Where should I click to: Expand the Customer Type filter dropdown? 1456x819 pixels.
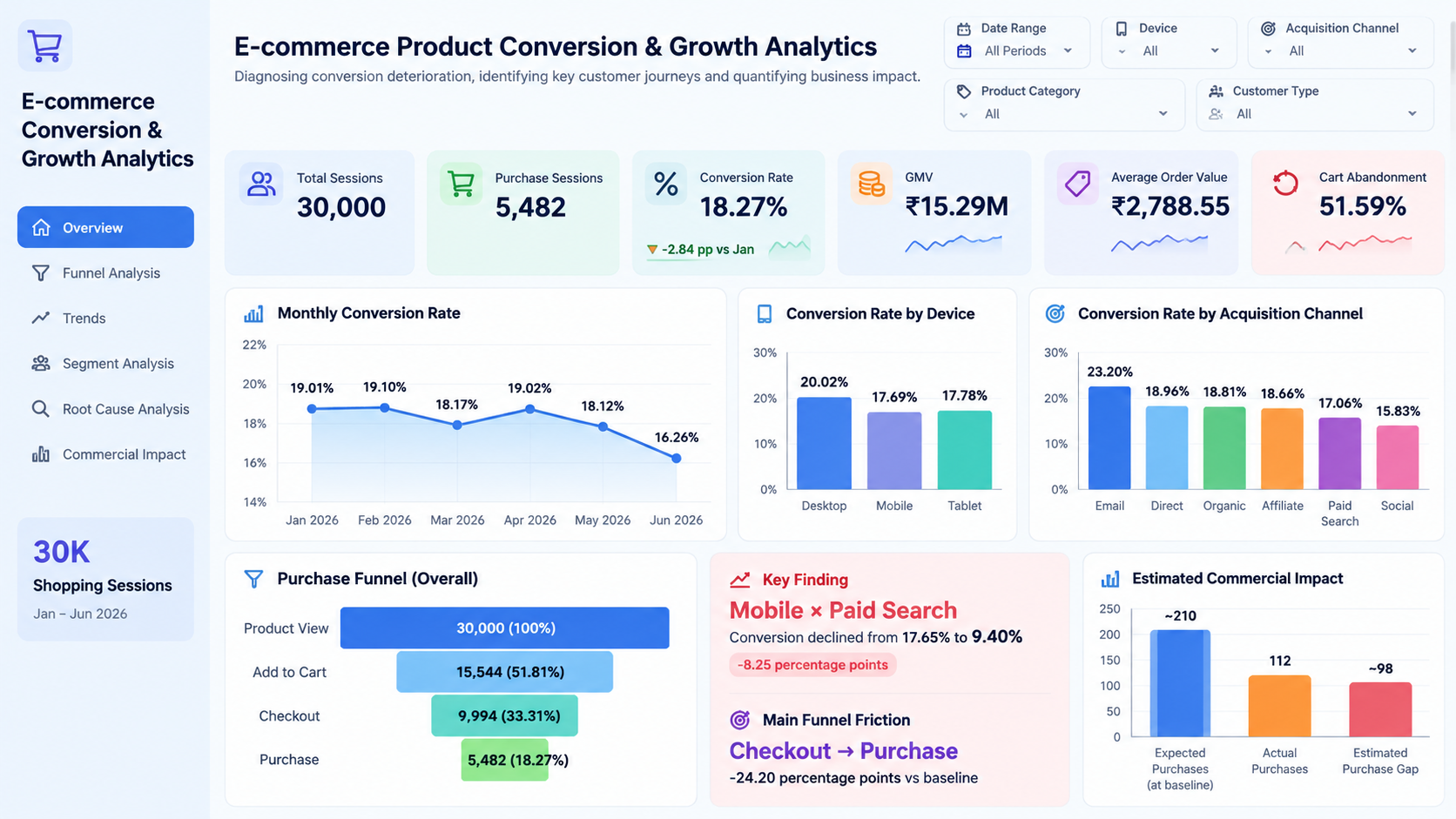point(1315,114)
